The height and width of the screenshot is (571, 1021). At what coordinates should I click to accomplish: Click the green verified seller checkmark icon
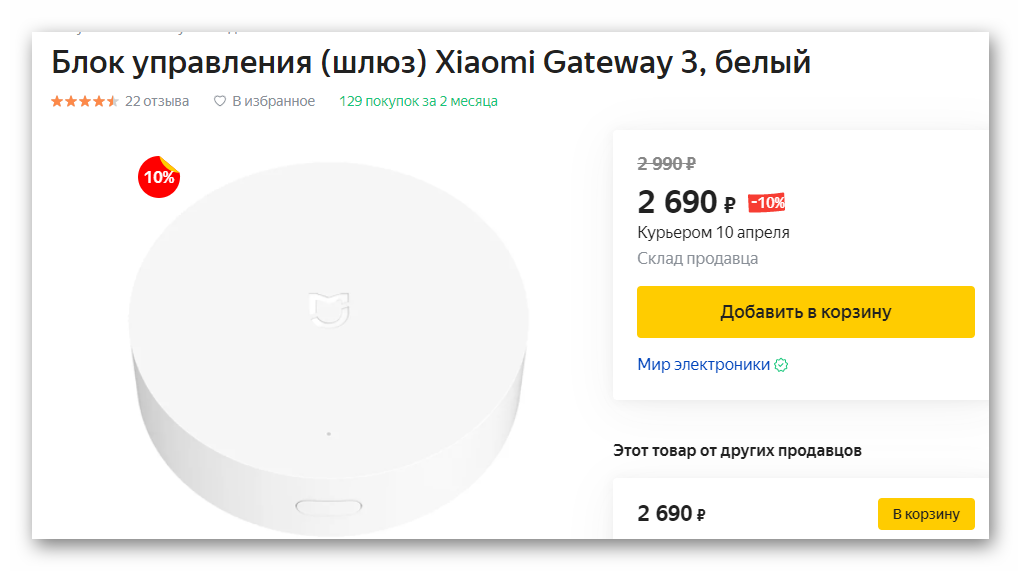[781, 365]
